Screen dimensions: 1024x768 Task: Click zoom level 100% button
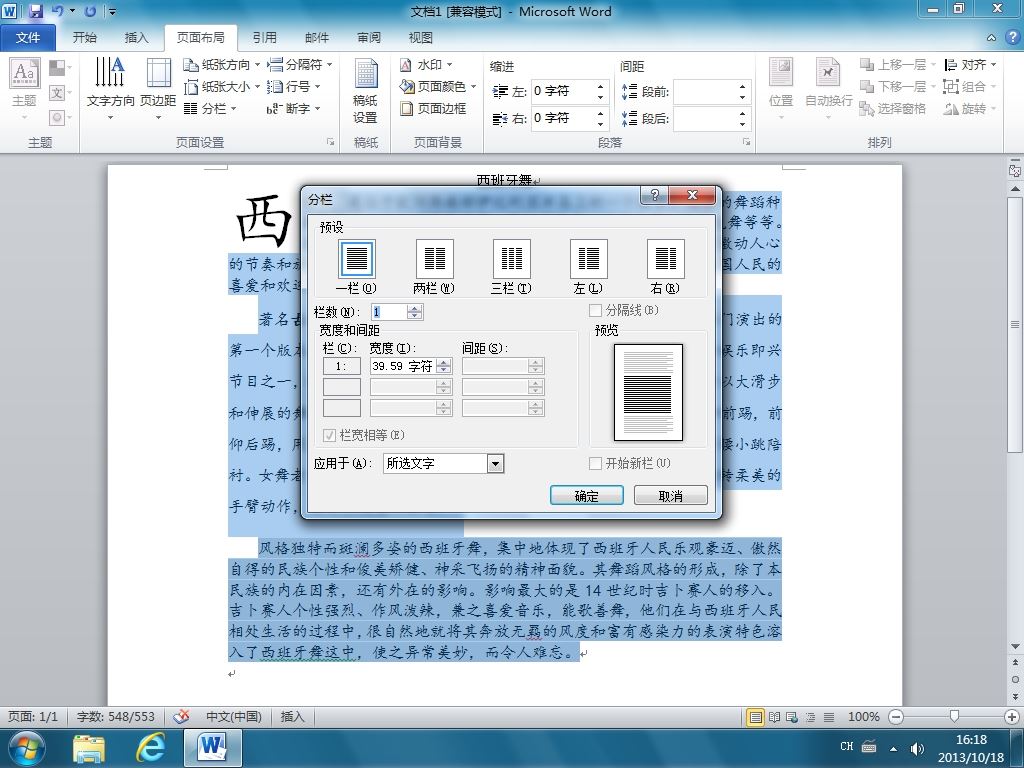[863, 716]
